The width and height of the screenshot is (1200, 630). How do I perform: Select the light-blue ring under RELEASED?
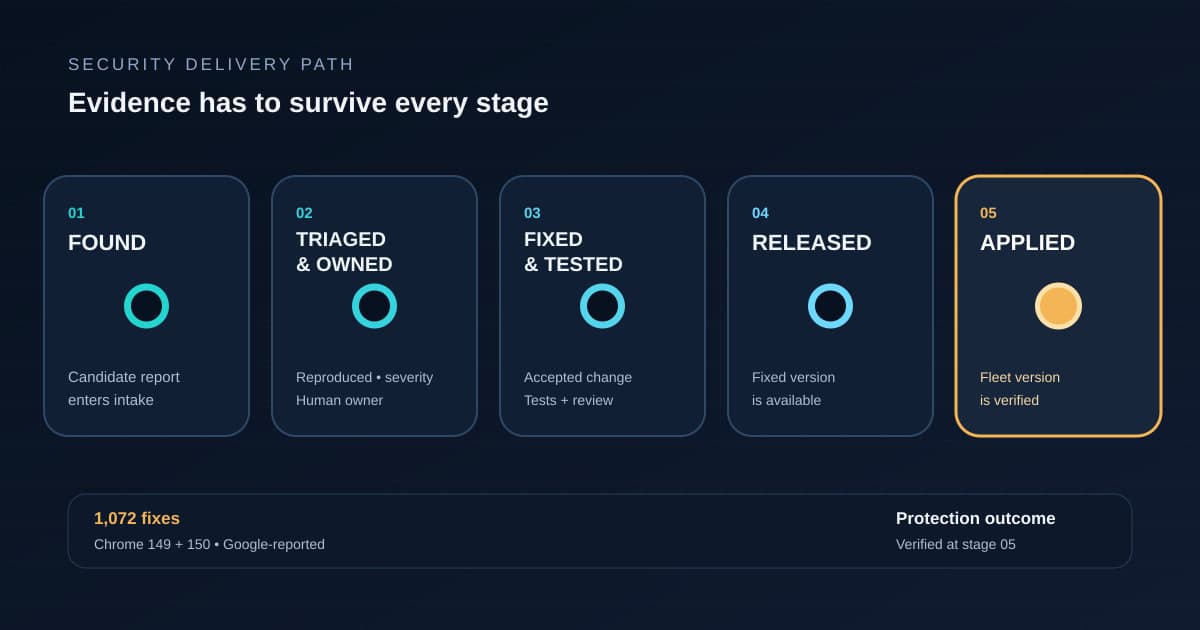pos(830,306)
